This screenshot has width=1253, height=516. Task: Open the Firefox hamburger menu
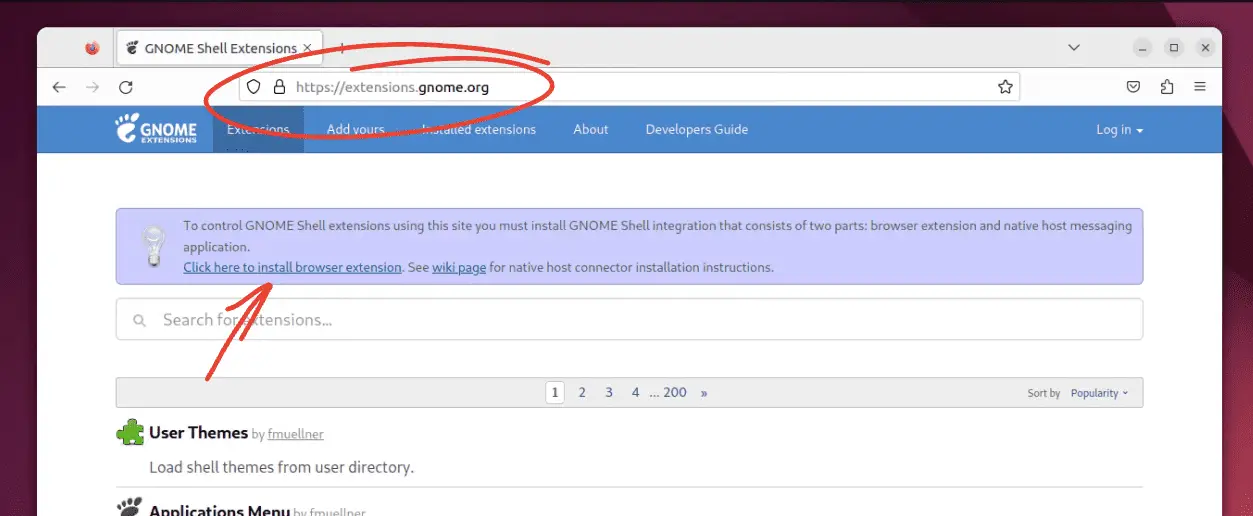point(1200,87)
